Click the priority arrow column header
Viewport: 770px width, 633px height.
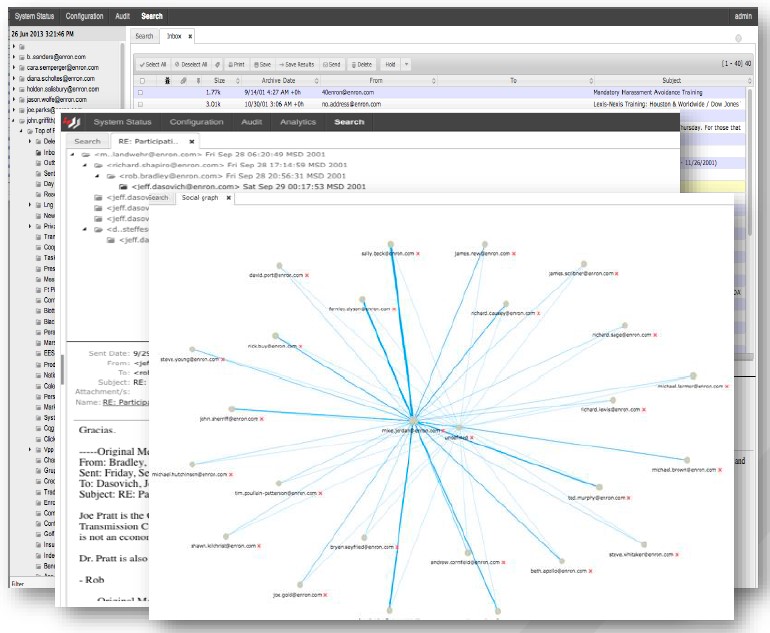[x=198, y=81]
